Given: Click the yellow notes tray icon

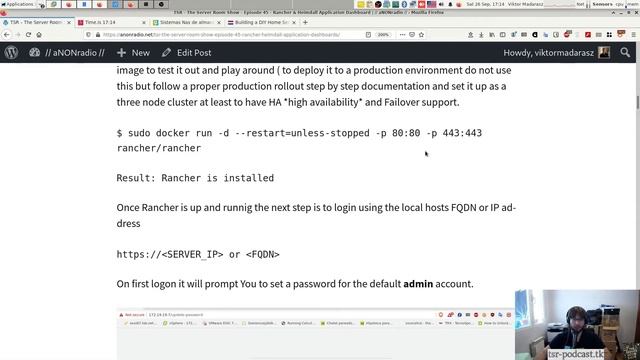Looking at the screenshot, I should click(x=361, y=4).
